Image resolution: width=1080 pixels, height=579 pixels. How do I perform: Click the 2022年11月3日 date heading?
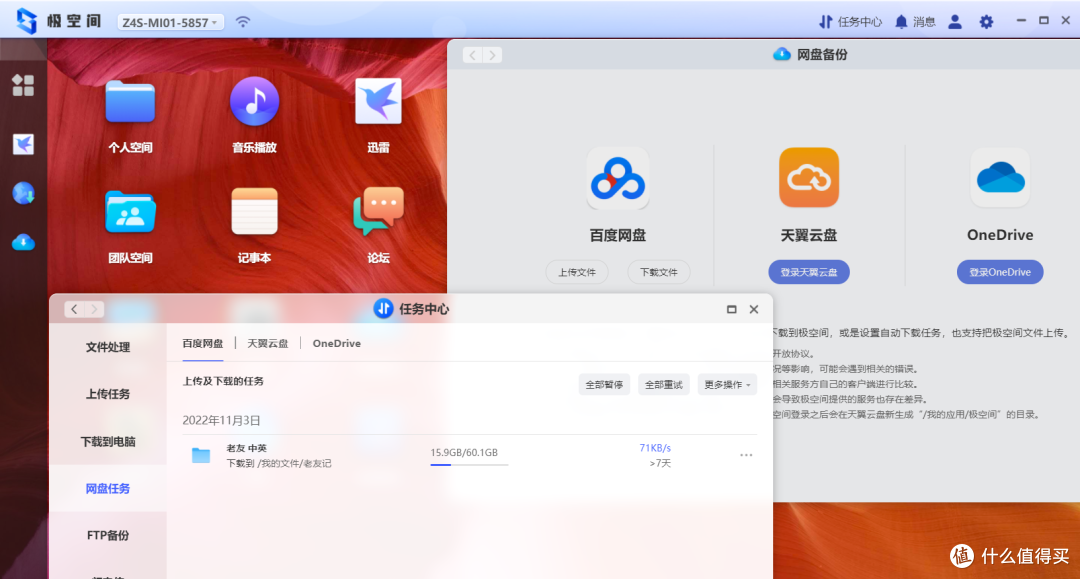pos(221,420)
